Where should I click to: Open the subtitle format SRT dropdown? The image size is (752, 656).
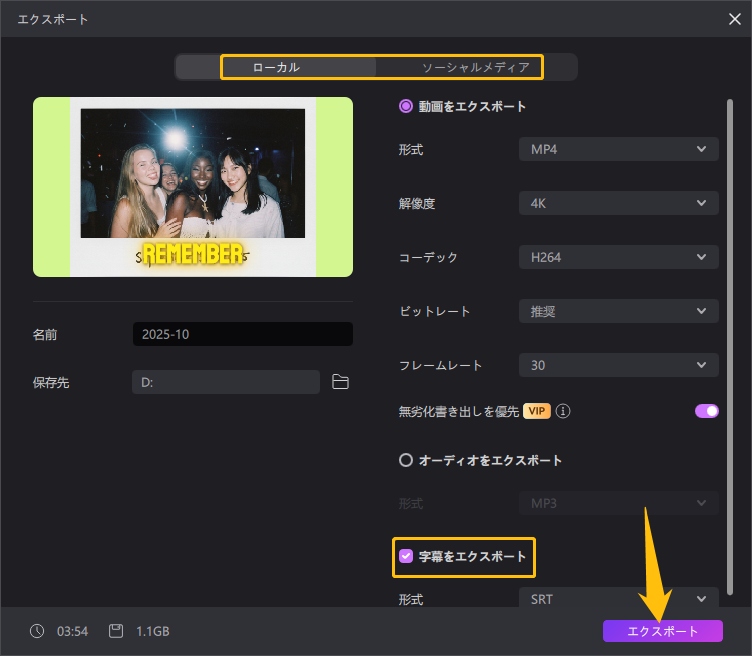[x=618, y=599]
